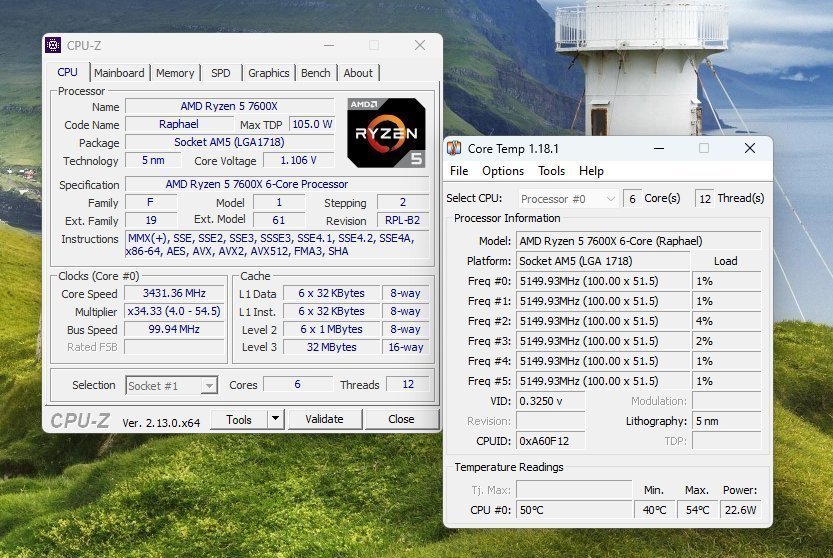Viewport: 833px width, 558px height.
Task: Open the Memory tab in CPU-Z
Action: [x=175, y=73]
